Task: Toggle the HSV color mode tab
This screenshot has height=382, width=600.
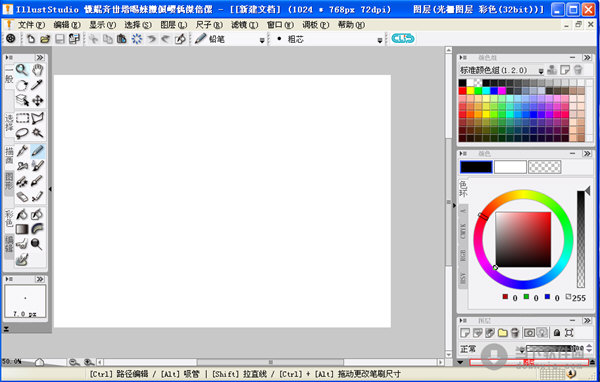Action: (463, 278)
